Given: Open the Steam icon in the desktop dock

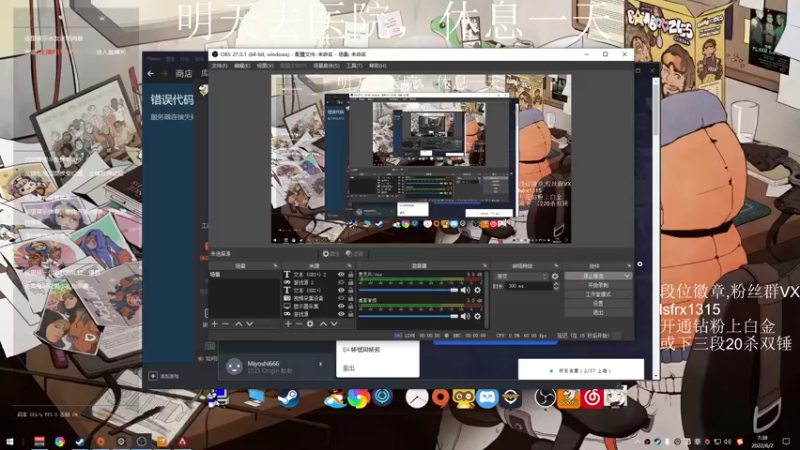Looking at the screenshot, I should coord(288,398).
